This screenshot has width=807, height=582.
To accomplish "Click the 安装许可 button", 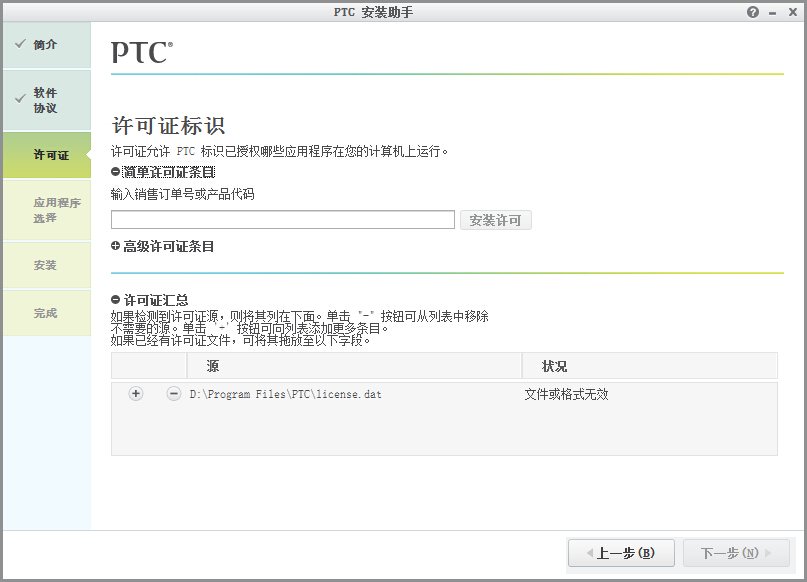I will click(495, 220).
